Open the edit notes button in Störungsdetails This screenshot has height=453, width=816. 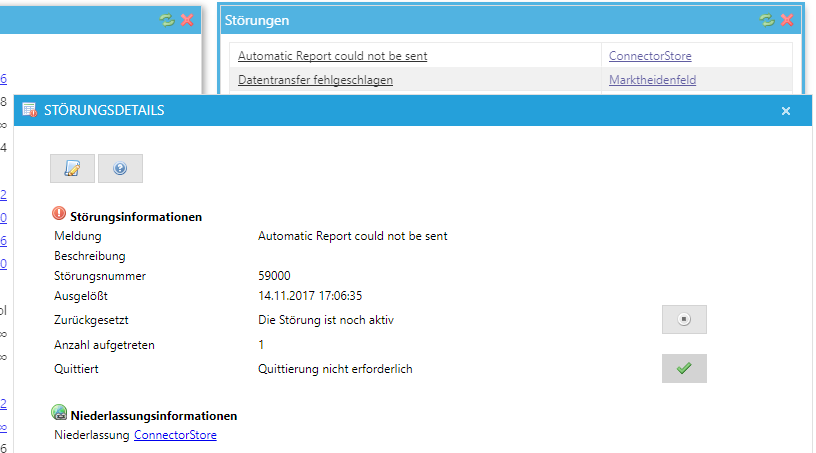click(72, 169)
